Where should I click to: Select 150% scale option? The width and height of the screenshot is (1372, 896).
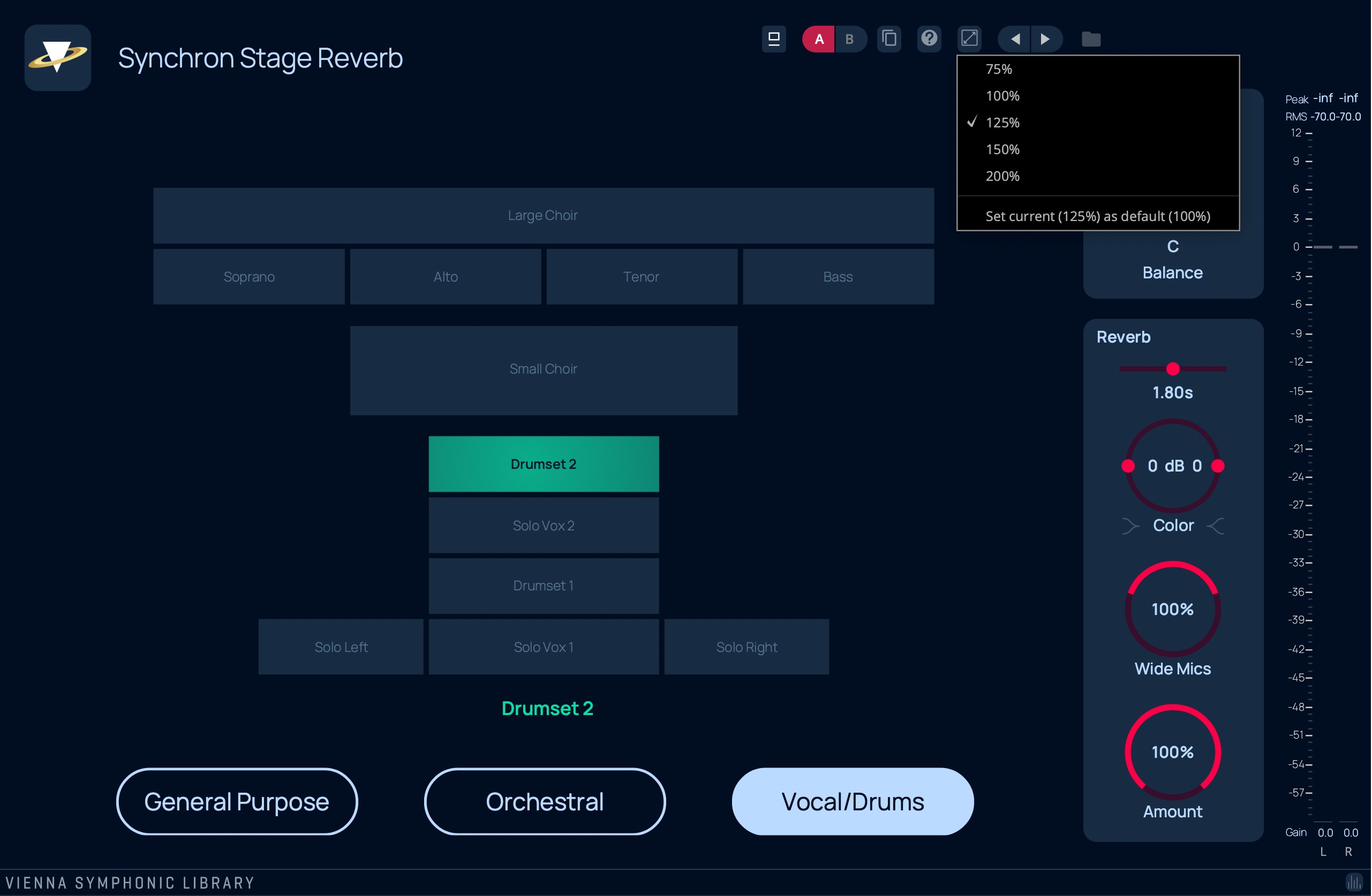point(1098,149)
